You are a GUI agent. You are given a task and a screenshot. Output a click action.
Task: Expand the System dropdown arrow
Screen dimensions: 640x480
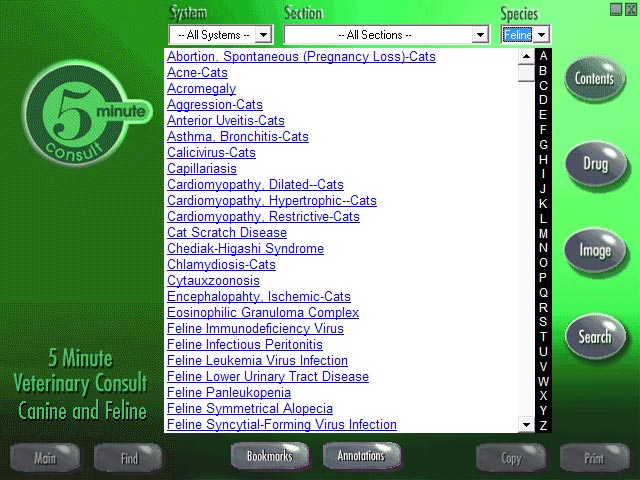[263, 35]
